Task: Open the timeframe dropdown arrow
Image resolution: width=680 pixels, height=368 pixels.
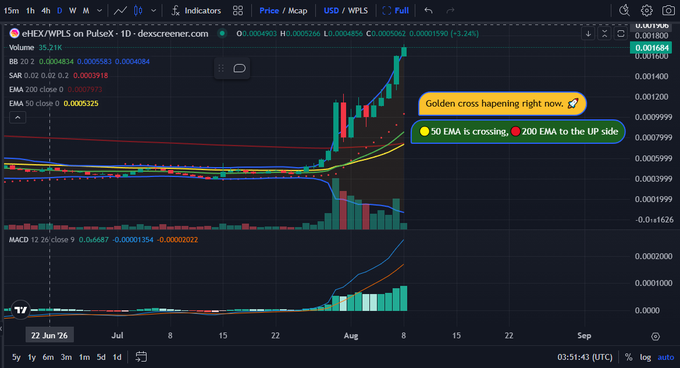Action: click(x=99, y=10)
